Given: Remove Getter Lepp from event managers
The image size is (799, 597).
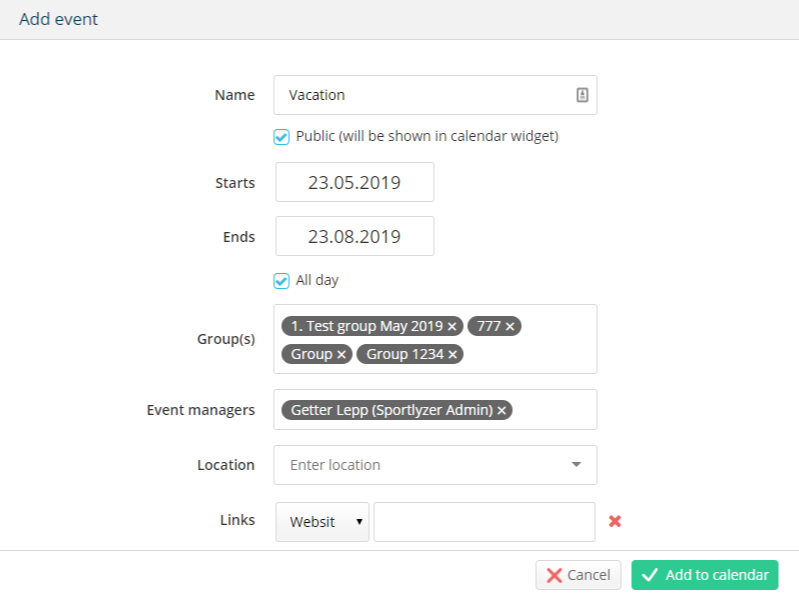Looking at the screenshot, I should point(501,411).
